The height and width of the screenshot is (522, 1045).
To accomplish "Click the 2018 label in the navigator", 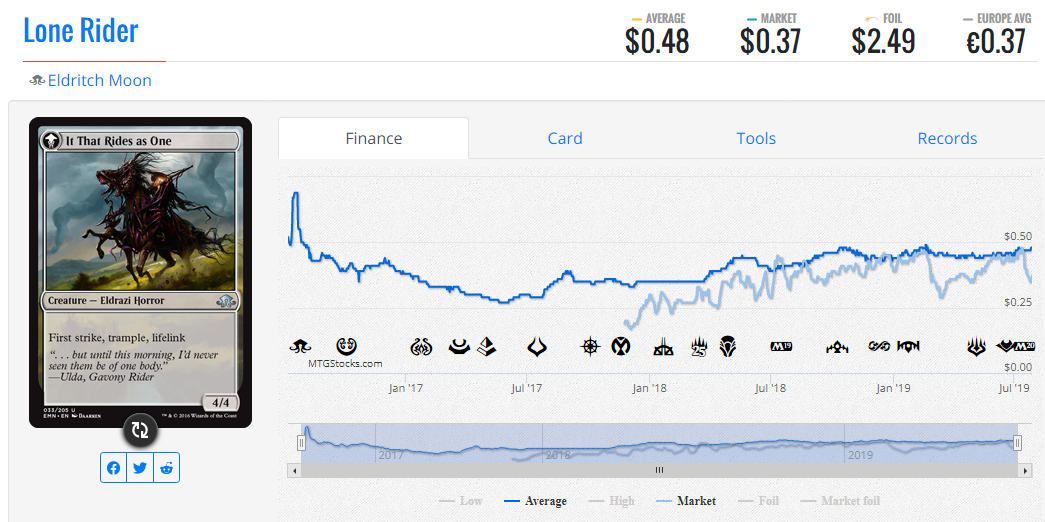I will click(x=558, y=456).
